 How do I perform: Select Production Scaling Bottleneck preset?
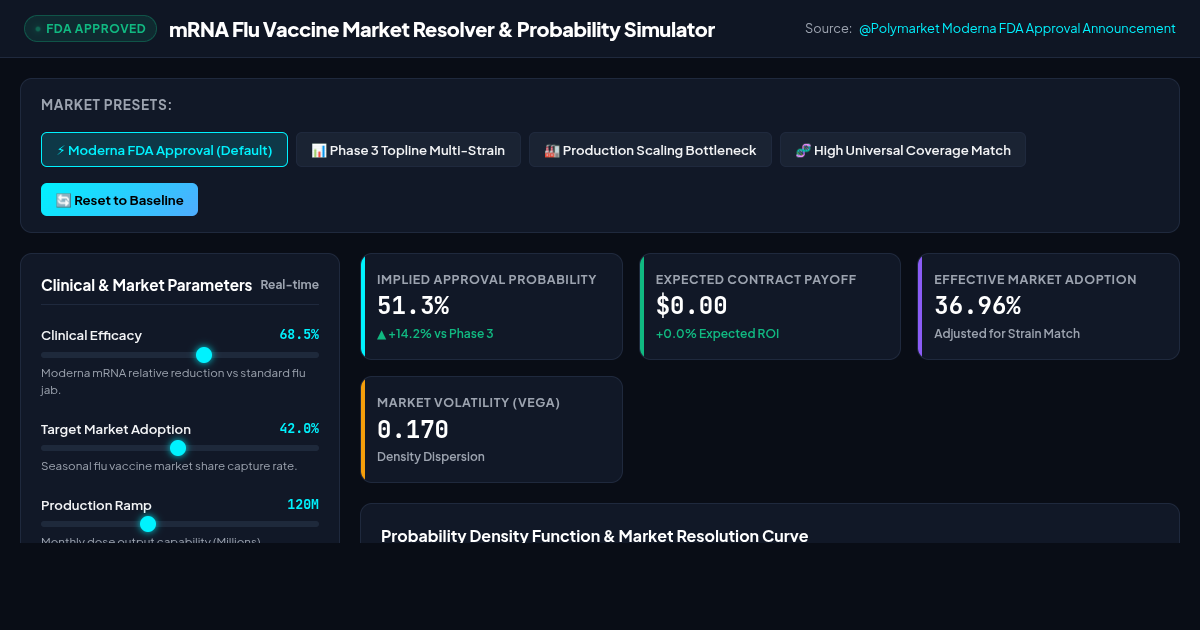coord(650,150)
